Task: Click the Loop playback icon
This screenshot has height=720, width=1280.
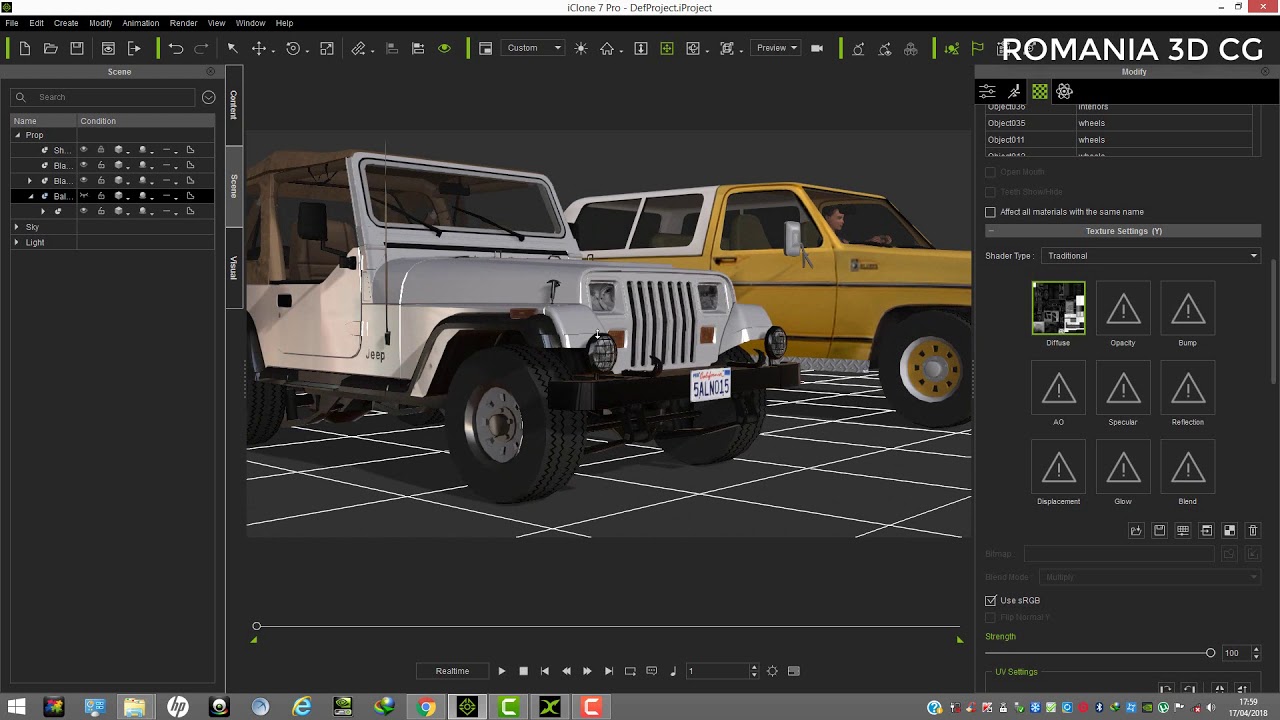Action: coord(630,671)
